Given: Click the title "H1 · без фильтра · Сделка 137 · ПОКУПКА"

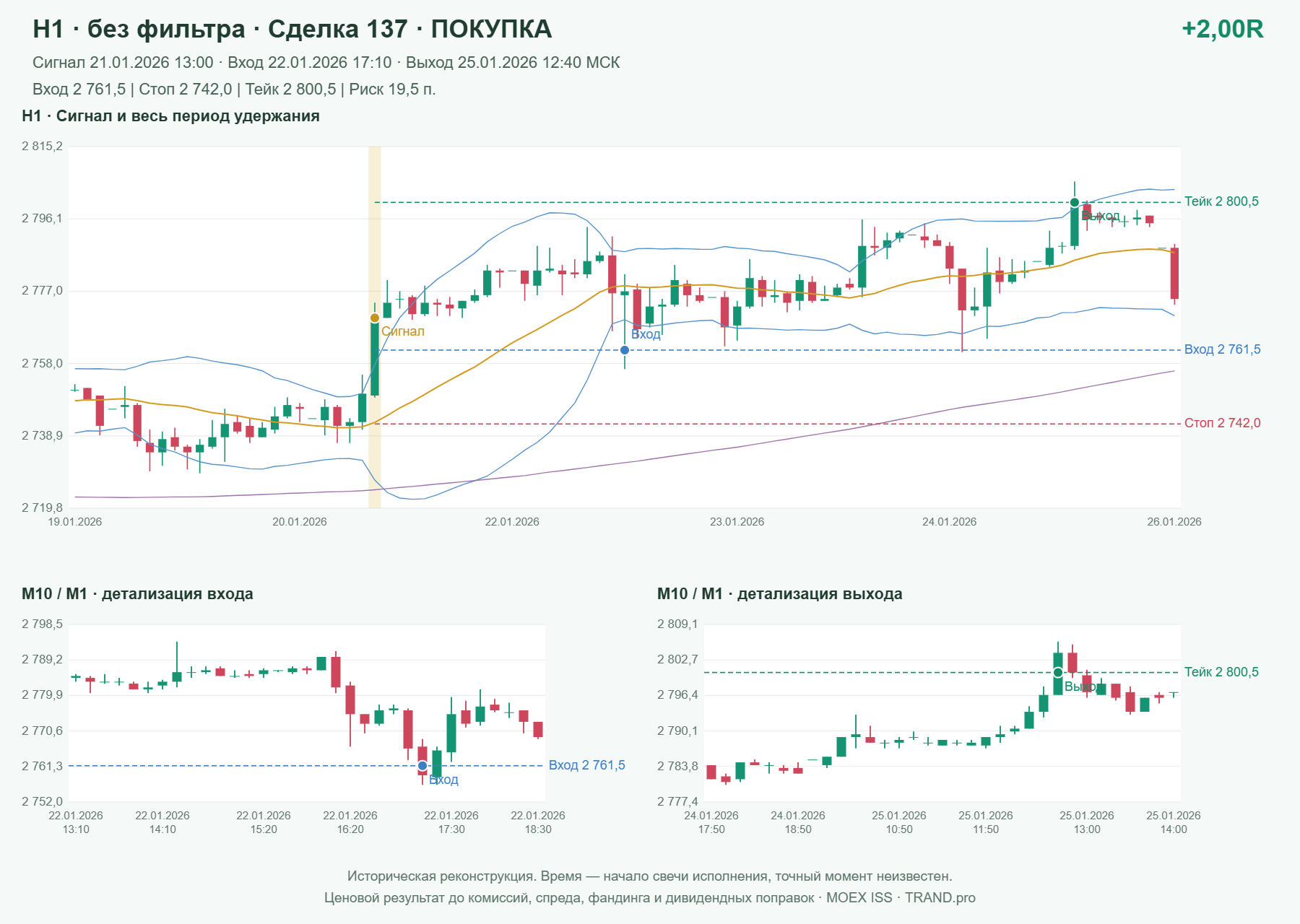Looking at the screenshot, I should click(x=292, y=29).
